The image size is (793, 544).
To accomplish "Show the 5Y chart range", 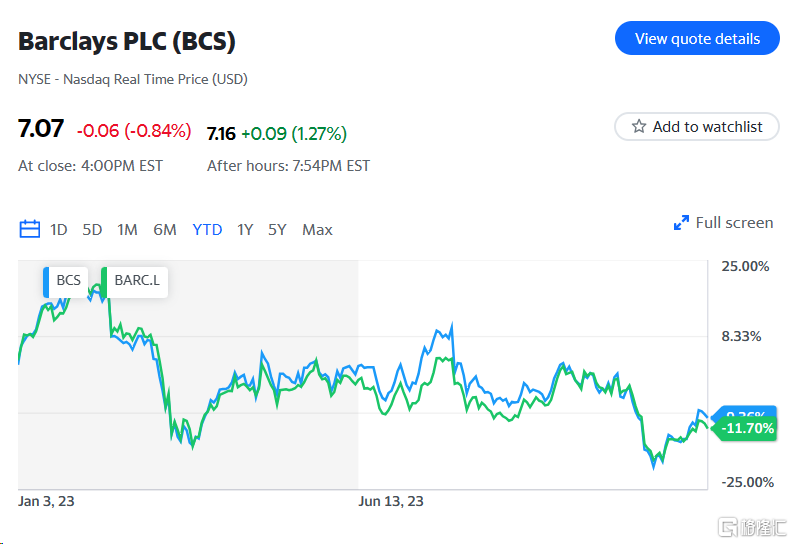I will point(277,230).
